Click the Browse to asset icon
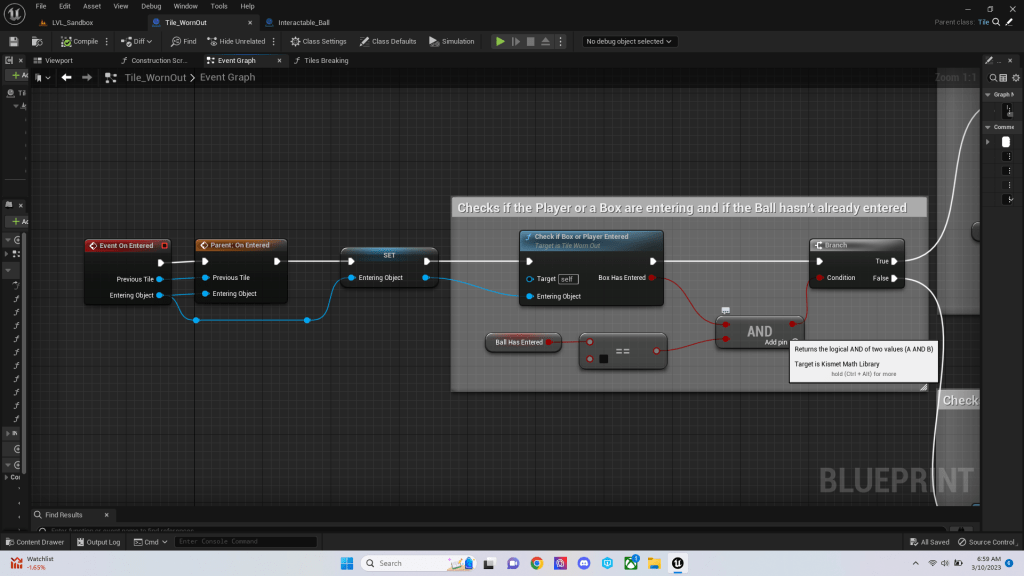This screenshot has height=576, width=1024. point(36,41)
